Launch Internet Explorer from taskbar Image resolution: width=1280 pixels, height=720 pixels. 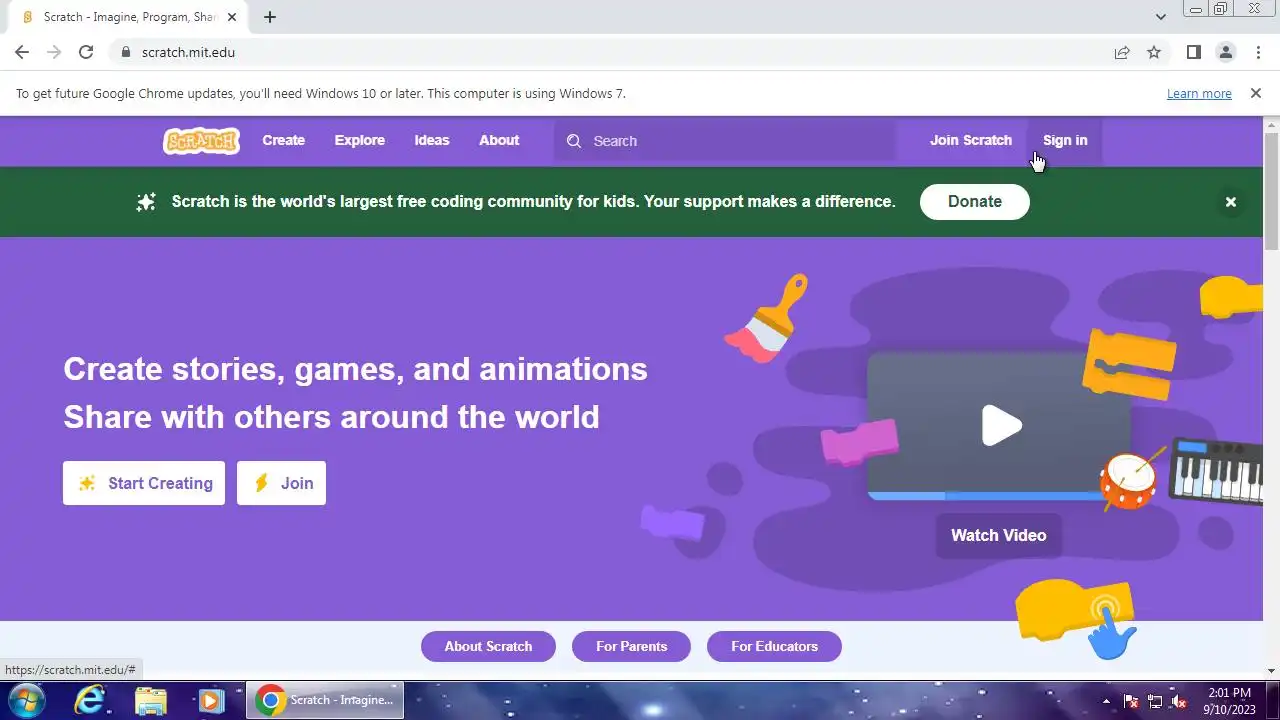[x=90, y=700]
